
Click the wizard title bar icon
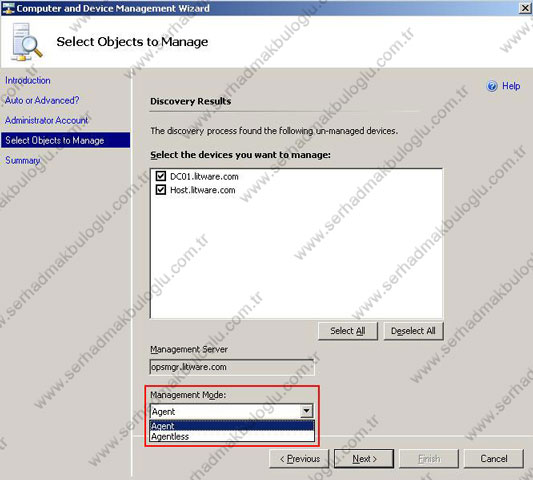pos(8,8)
